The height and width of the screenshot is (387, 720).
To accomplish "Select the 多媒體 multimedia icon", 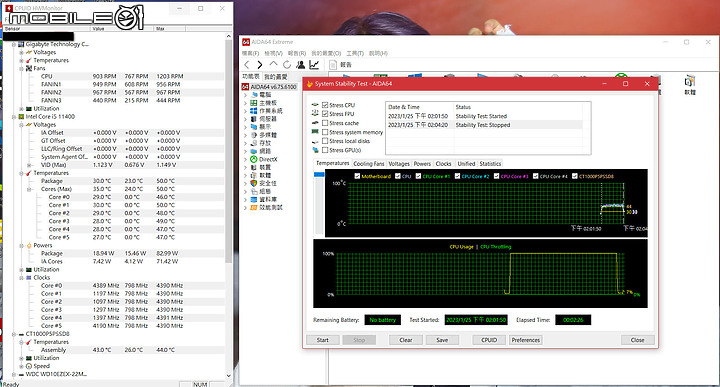I will [x=253, y=135].
